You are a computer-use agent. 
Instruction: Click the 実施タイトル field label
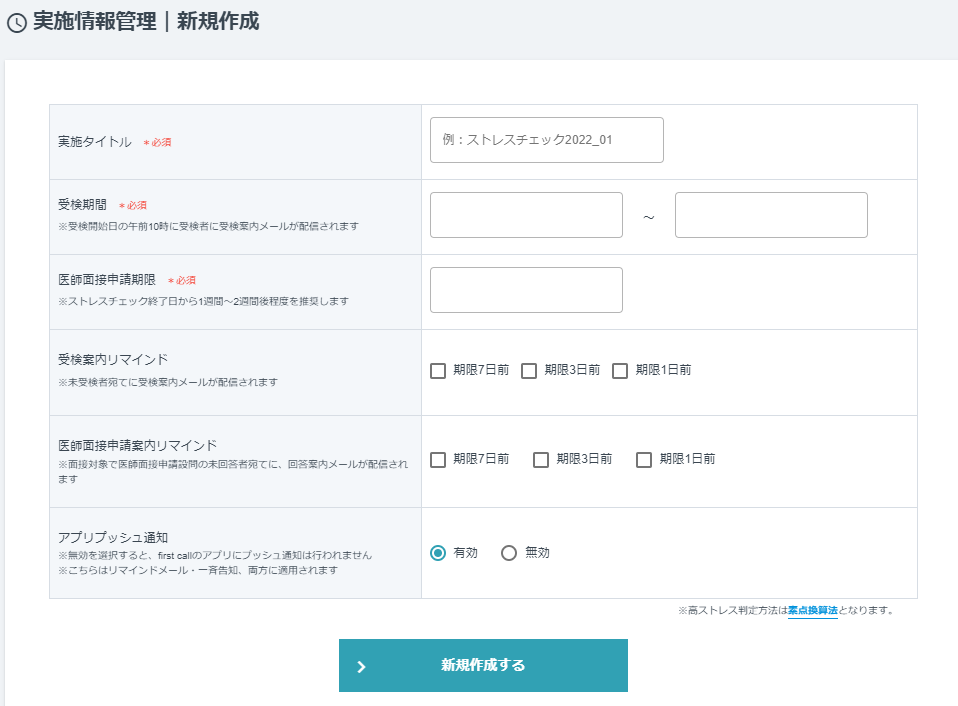click(x=95, y=142)
